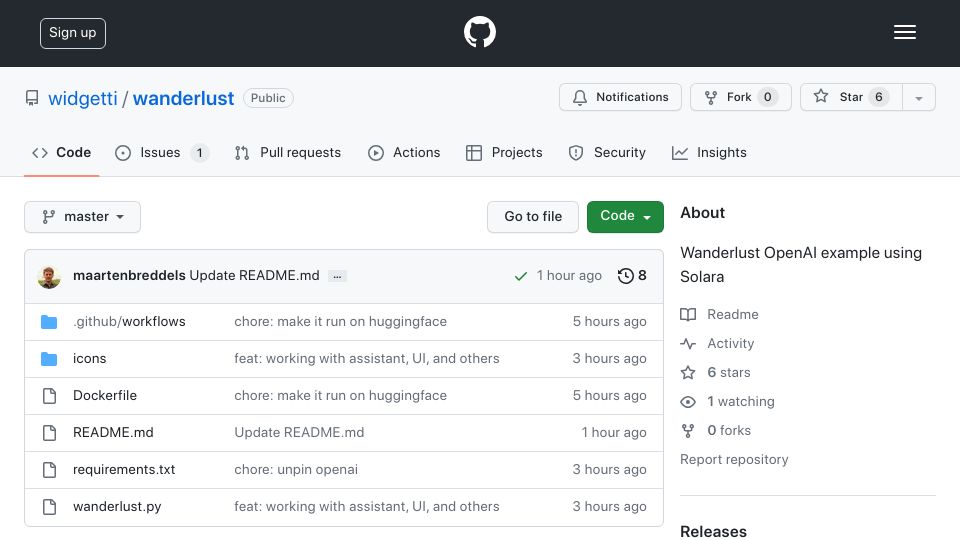
Task: Click the Activity pulse icon
Action: pos(688,343)
